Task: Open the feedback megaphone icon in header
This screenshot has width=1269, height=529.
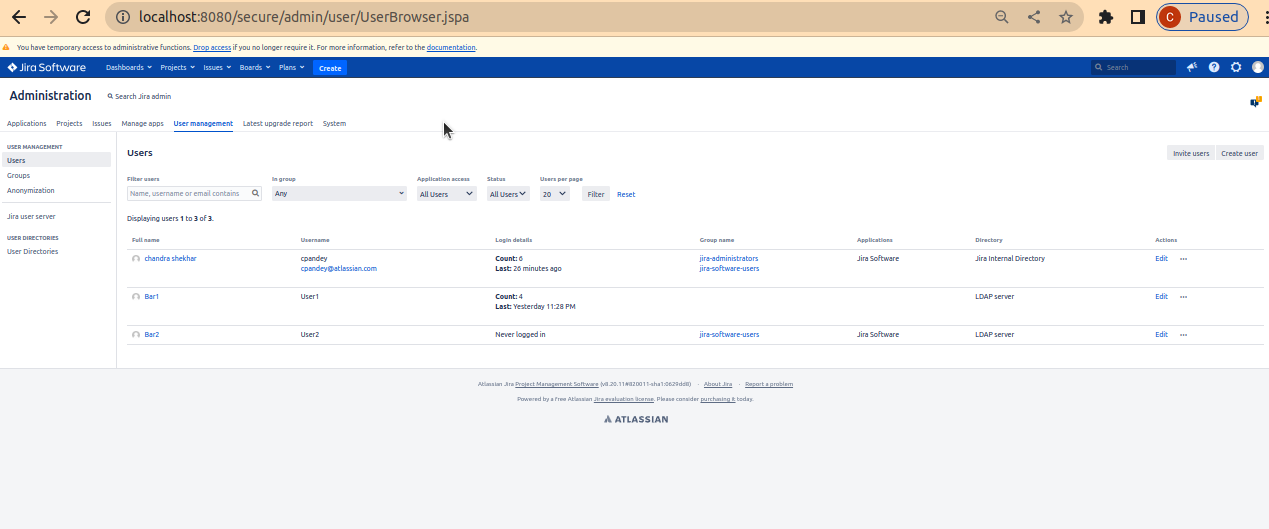Action: (1192, 67)
